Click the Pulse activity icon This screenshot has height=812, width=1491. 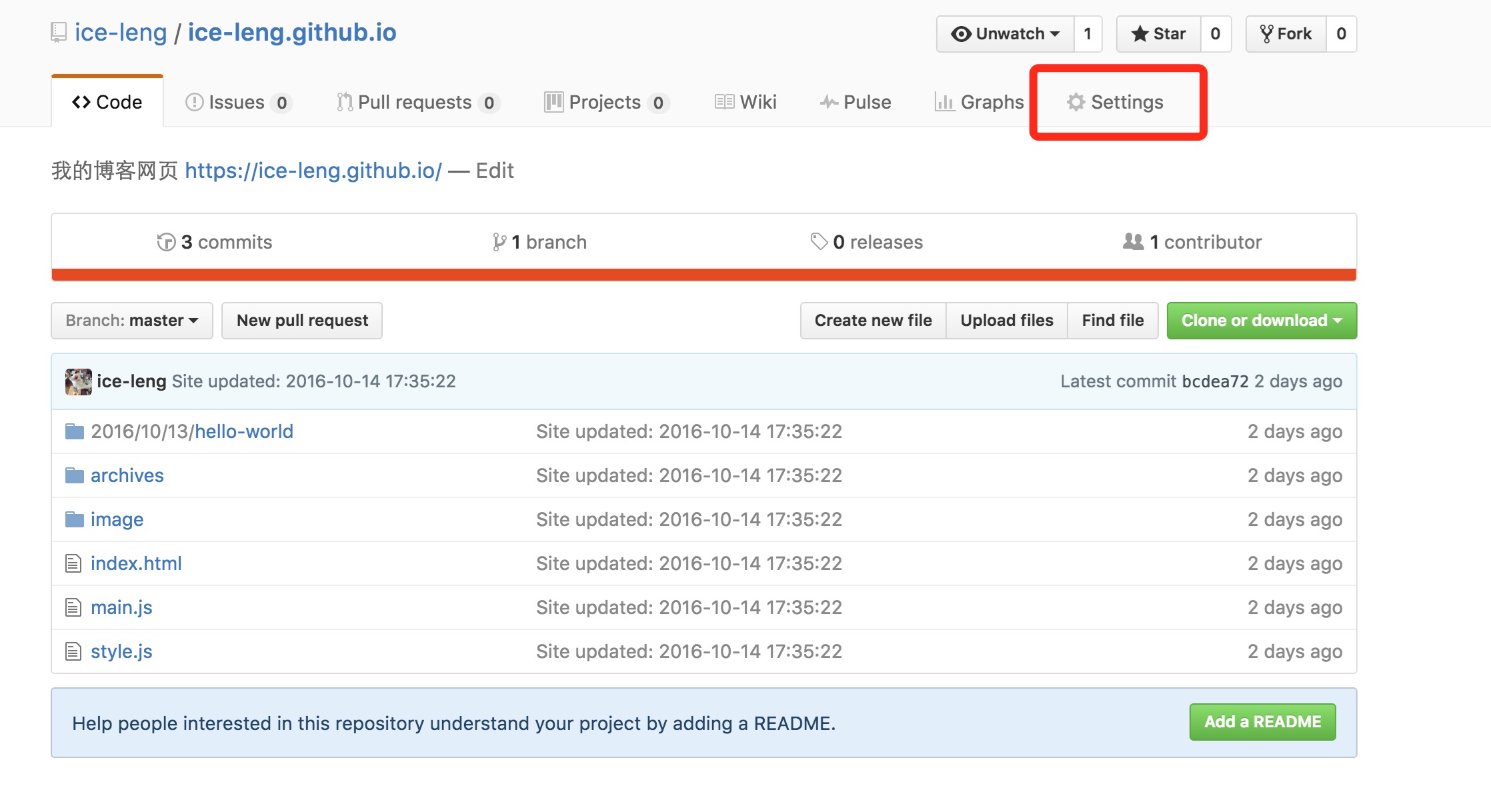coord(829,102)
